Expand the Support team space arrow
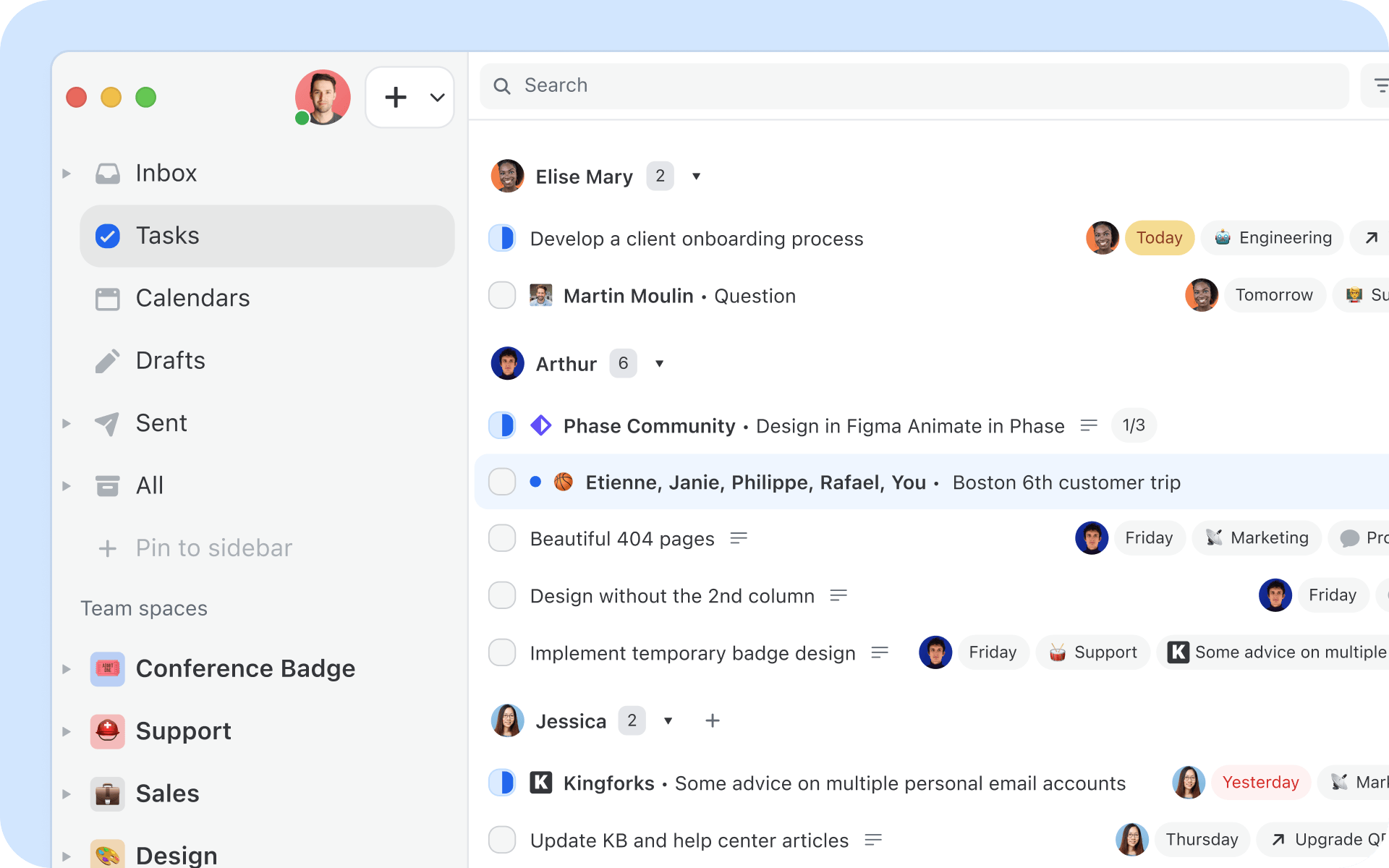1389x868 pixels. pyautogui.click(x=67, y=731)
